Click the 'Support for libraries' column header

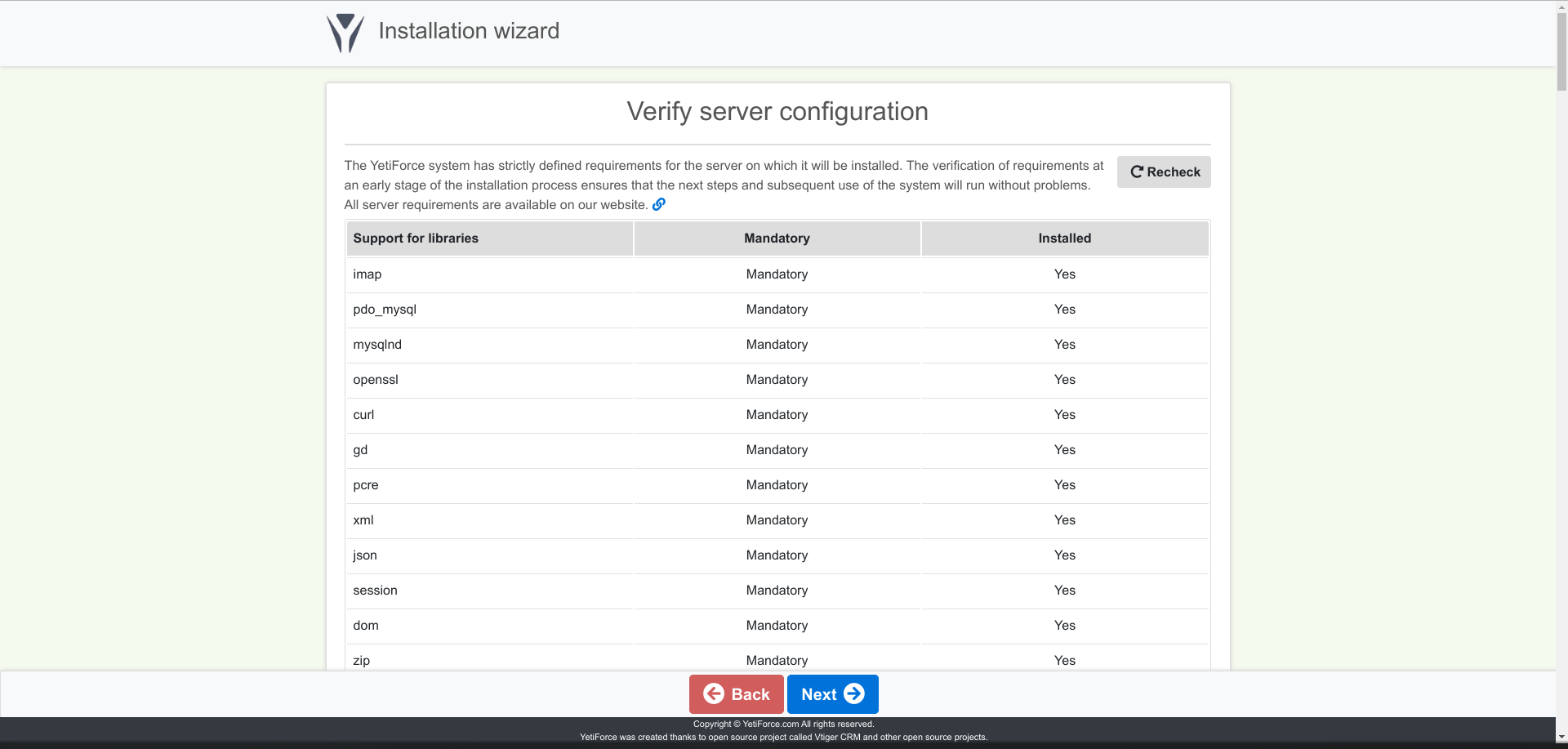pos(489,239)
